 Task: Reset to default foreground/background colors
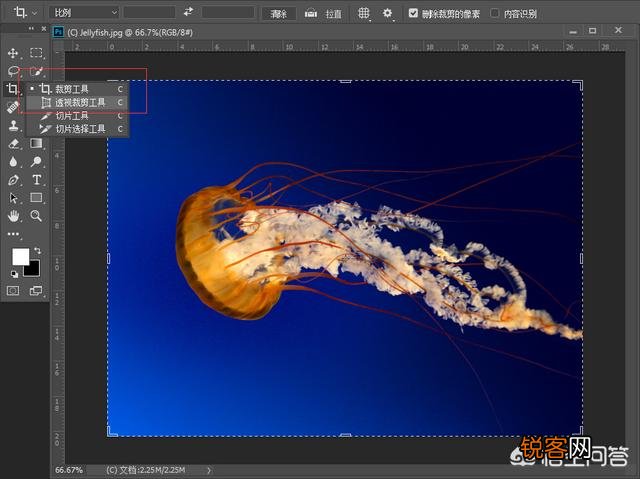pos(14,274)
